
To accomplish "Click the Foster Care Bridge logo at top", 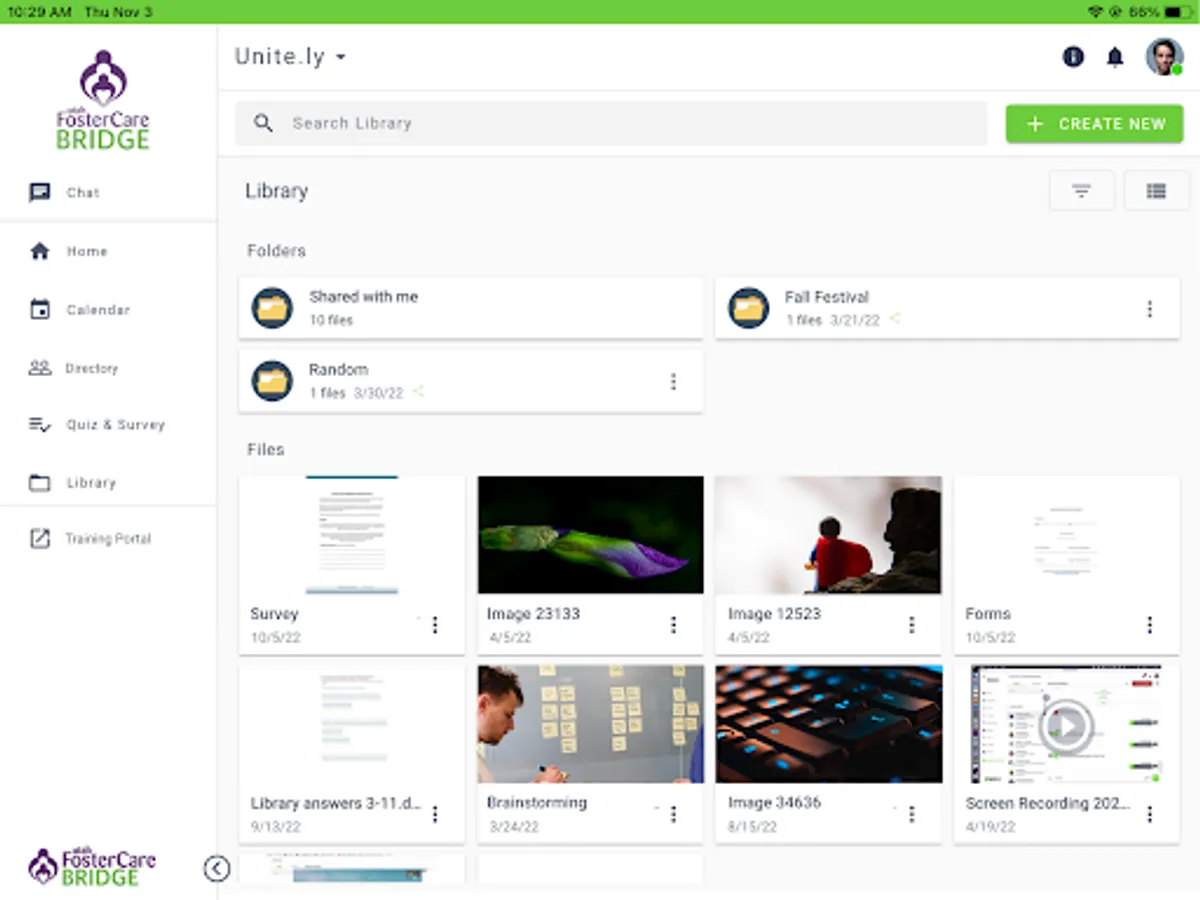I will (x=102, y=100).
